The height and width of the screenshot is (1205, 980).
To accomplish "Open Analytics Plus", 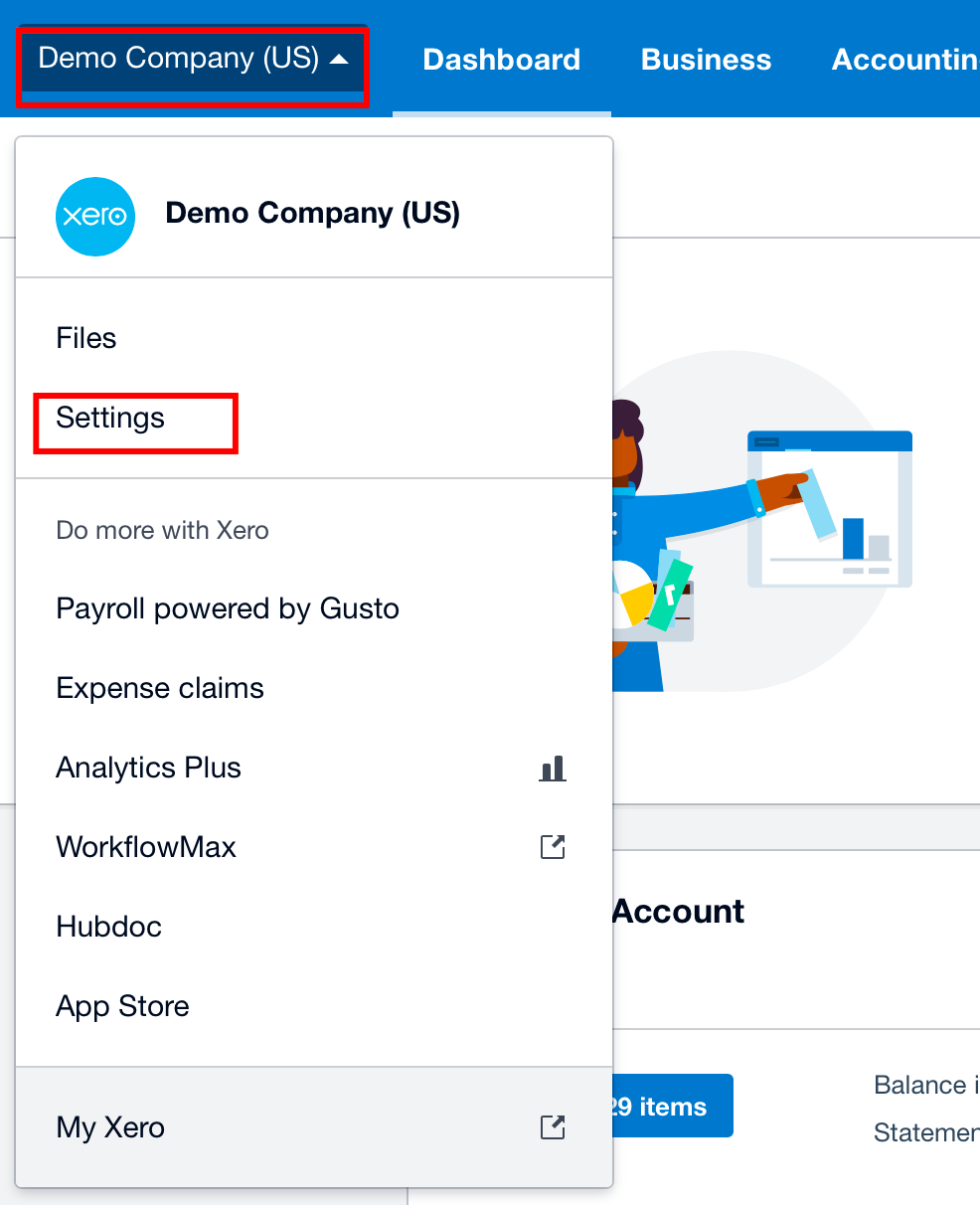I will click(149, 768).
